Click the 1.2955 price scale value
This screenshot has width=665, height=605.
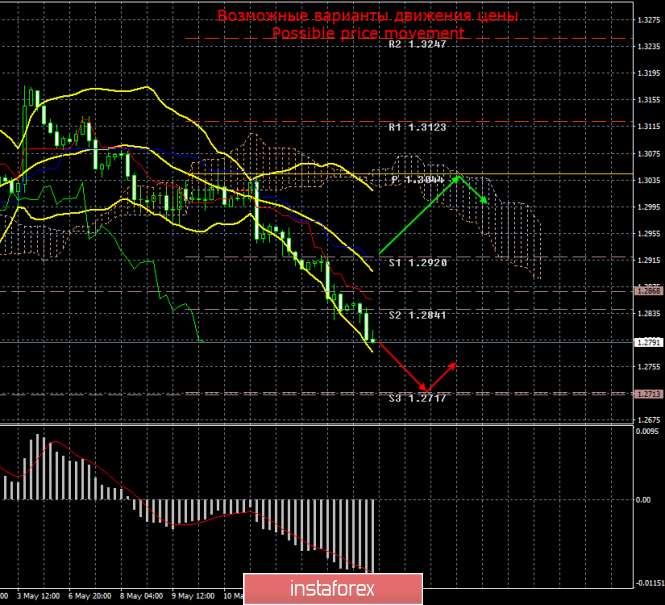(649, 234)
